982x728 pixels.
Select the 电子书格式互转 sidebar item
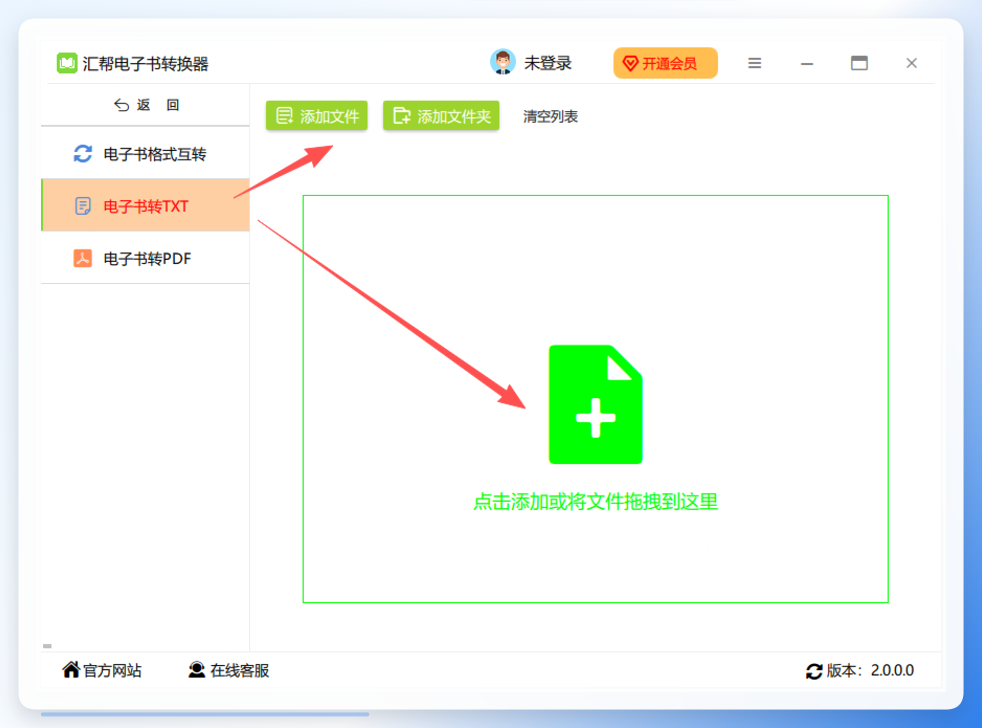point(145,153)
